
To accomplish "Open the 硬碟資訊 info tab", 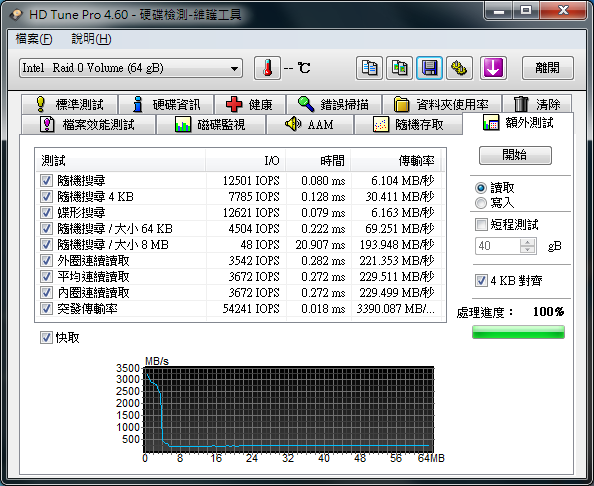I will pyautogui.click(x=166, y=104).
